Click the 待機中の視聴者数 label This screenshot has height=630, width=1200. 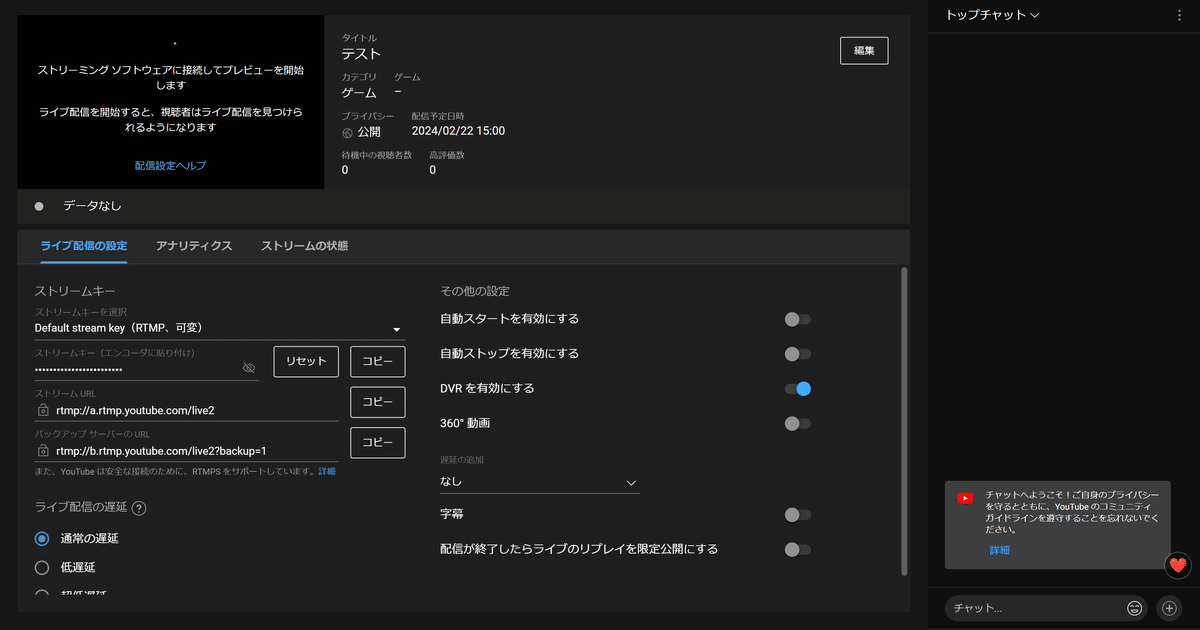point(377,155)
